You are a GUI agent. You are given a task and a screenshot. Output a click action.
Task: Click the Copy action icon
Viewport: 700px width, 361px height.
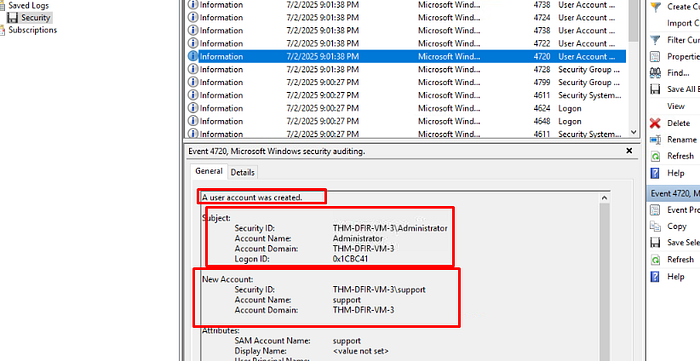pos(655,226)
